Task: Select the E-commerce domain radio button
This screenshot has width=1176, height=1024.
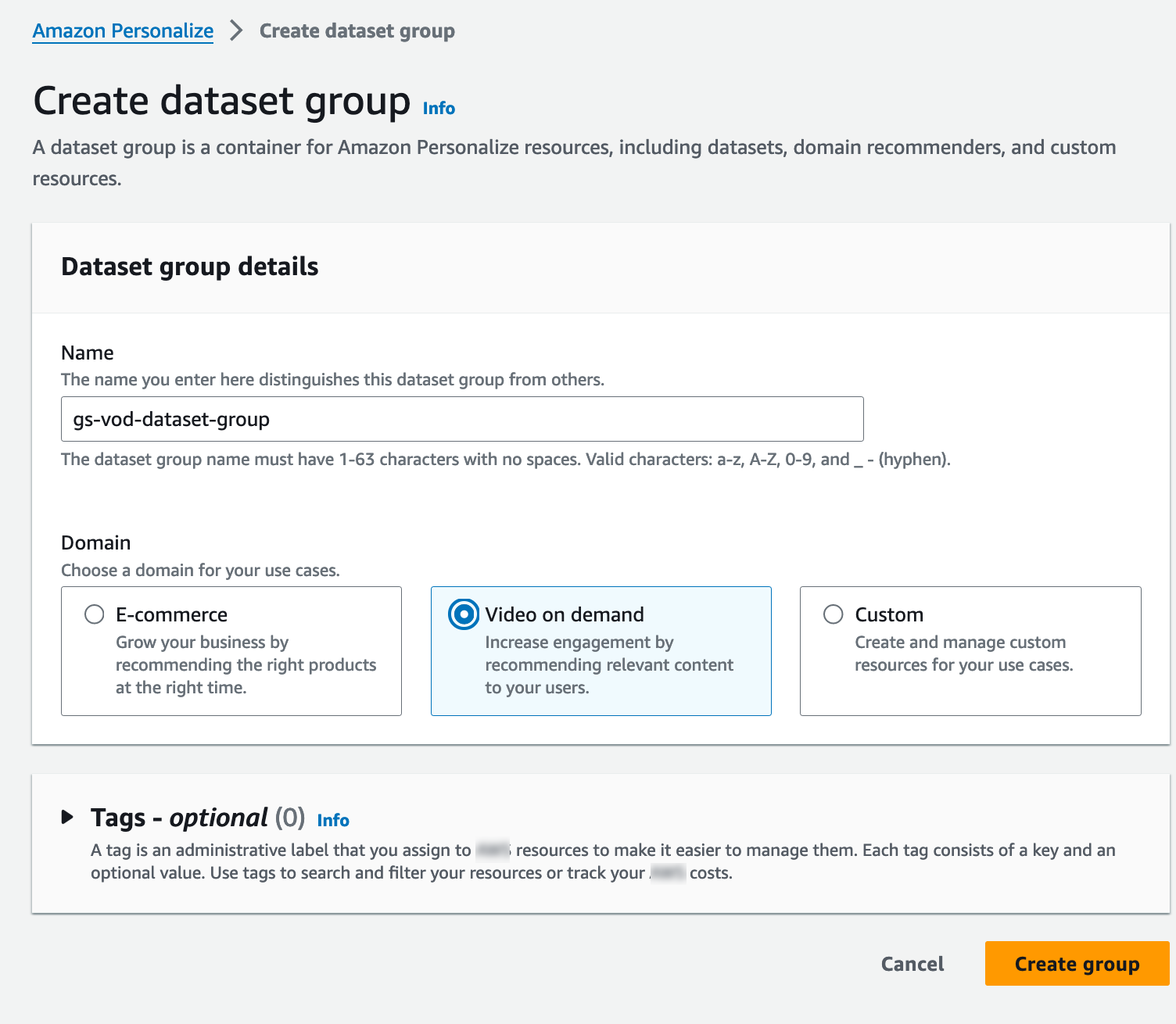Action: pyautogui.click(x=94, y=614)
